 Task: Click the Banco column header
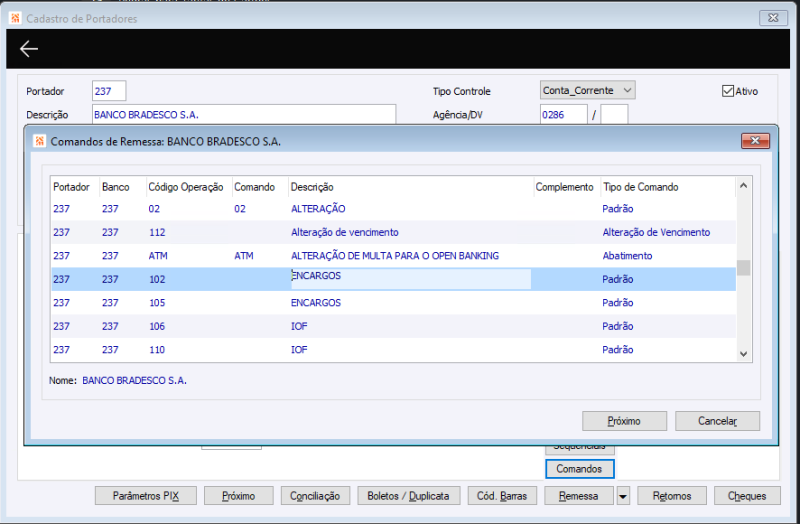tap(115, 187)
